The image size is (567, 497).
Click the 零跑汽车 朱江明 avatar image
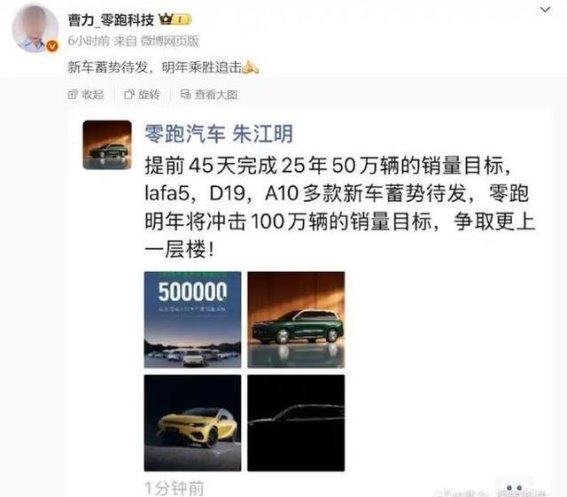click(107, 145)
